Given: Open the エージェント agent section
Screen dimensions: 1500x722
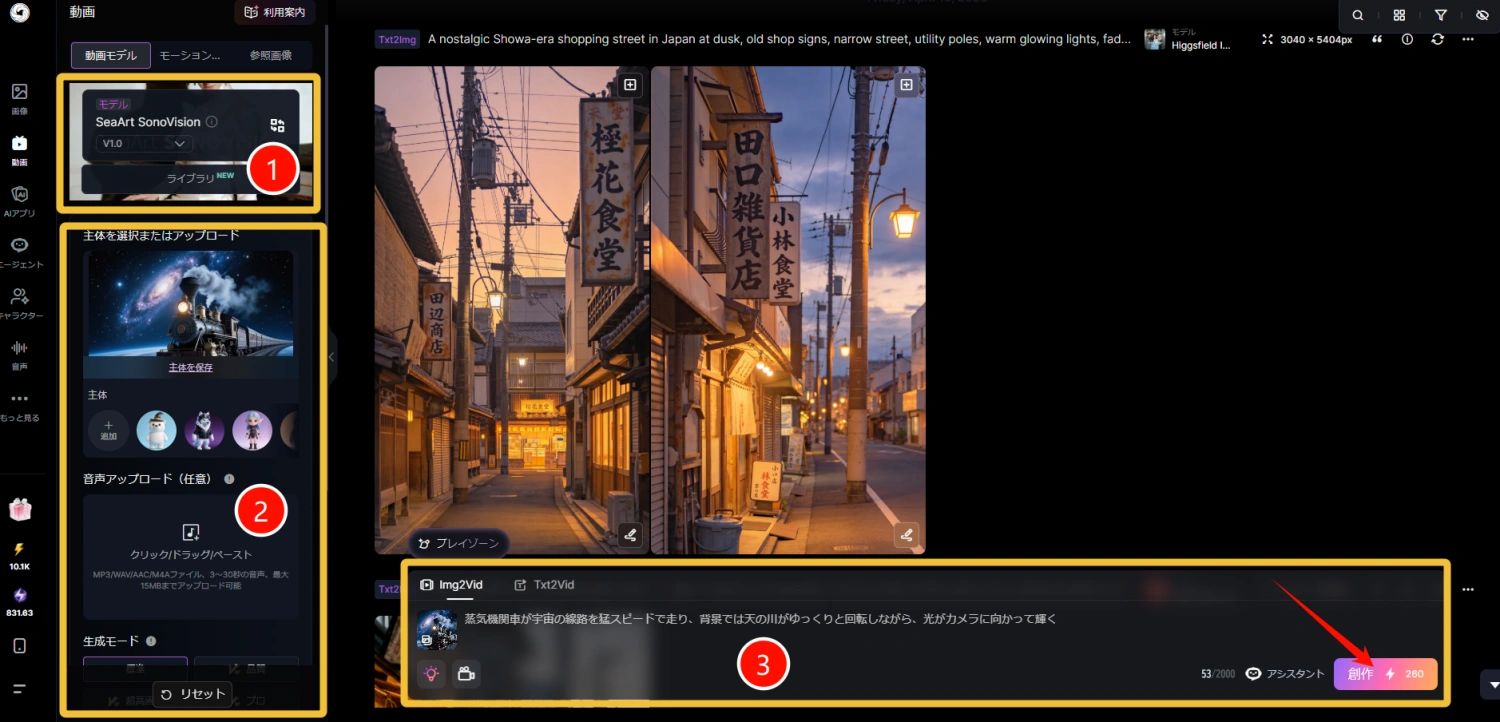Looking at the screenshot, I should [x=19, y=252].
